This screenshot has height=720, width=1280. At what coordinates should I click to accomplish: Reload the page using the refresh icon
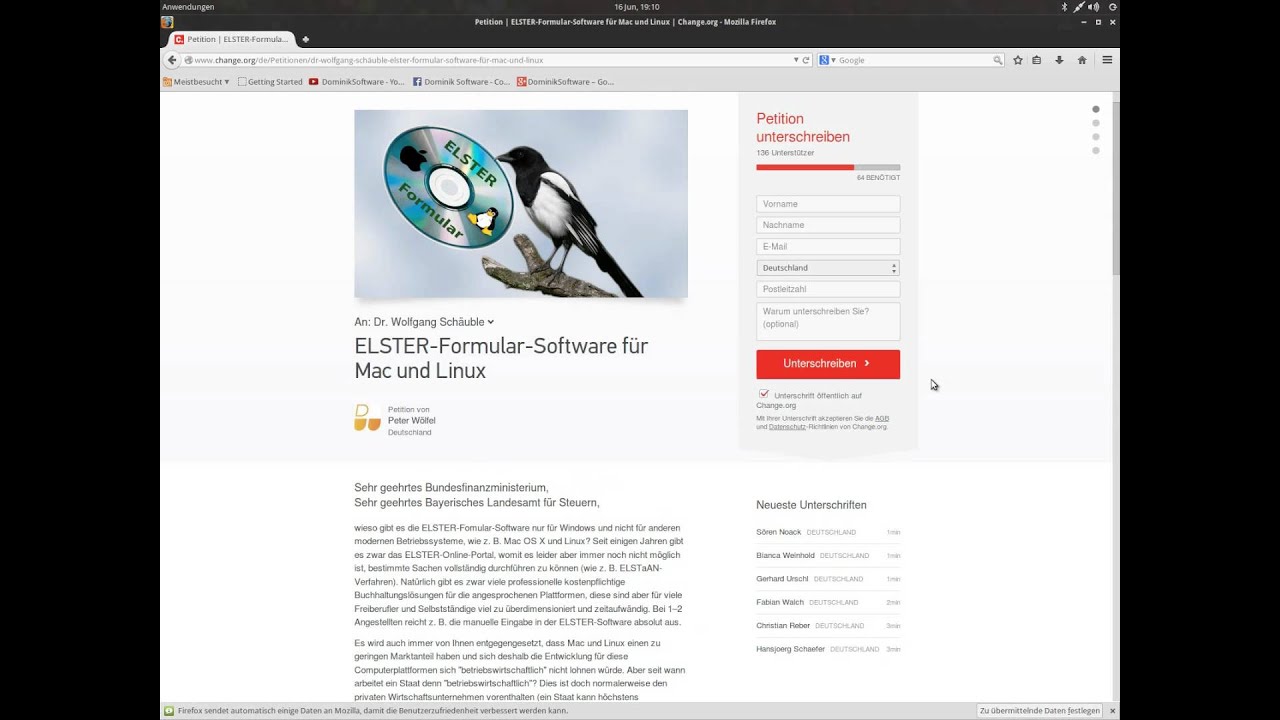click(x=806, y=60)
